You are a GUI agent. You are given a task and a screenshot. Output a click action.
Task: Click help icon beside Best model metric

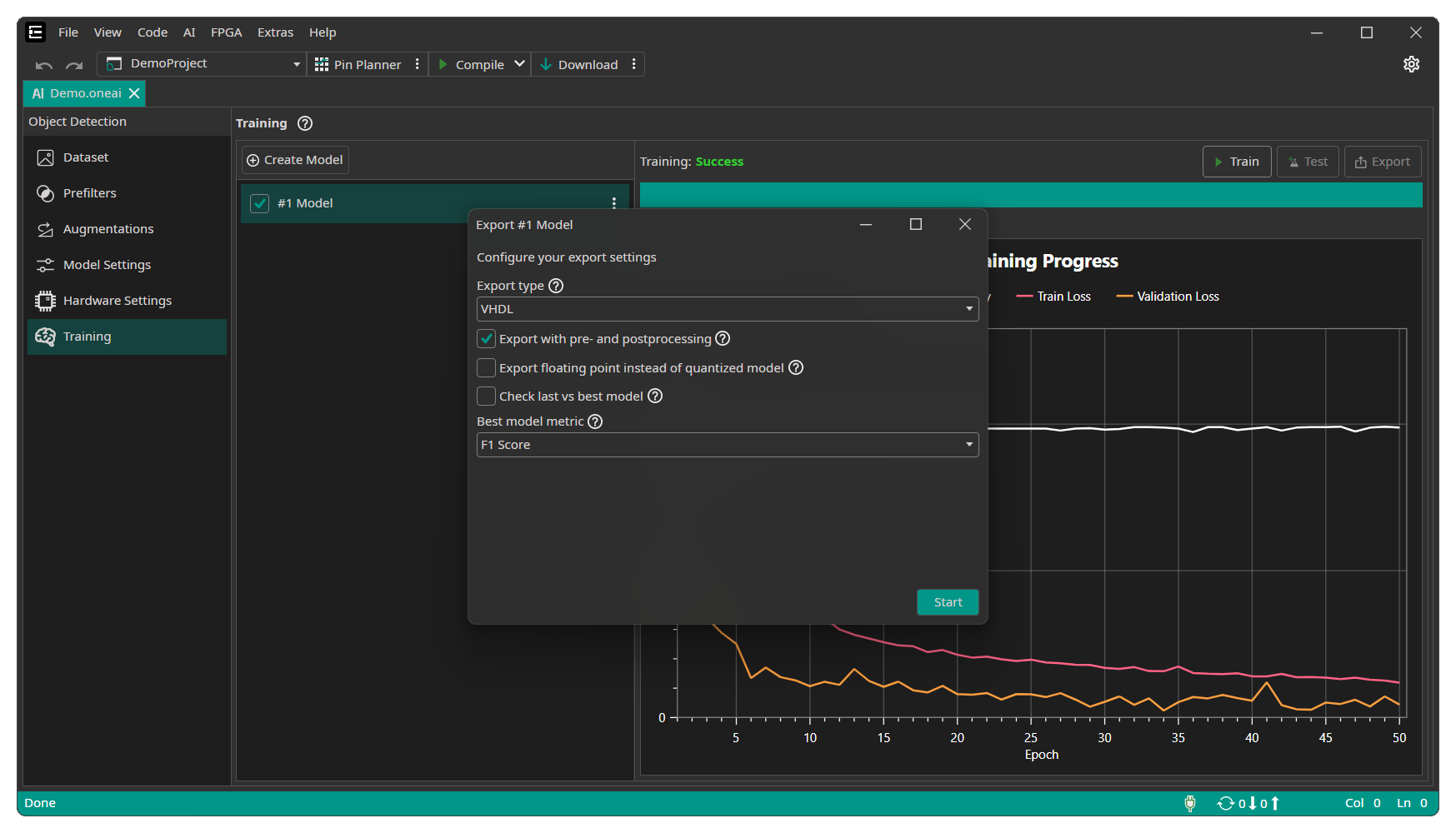tap(595, 421)
